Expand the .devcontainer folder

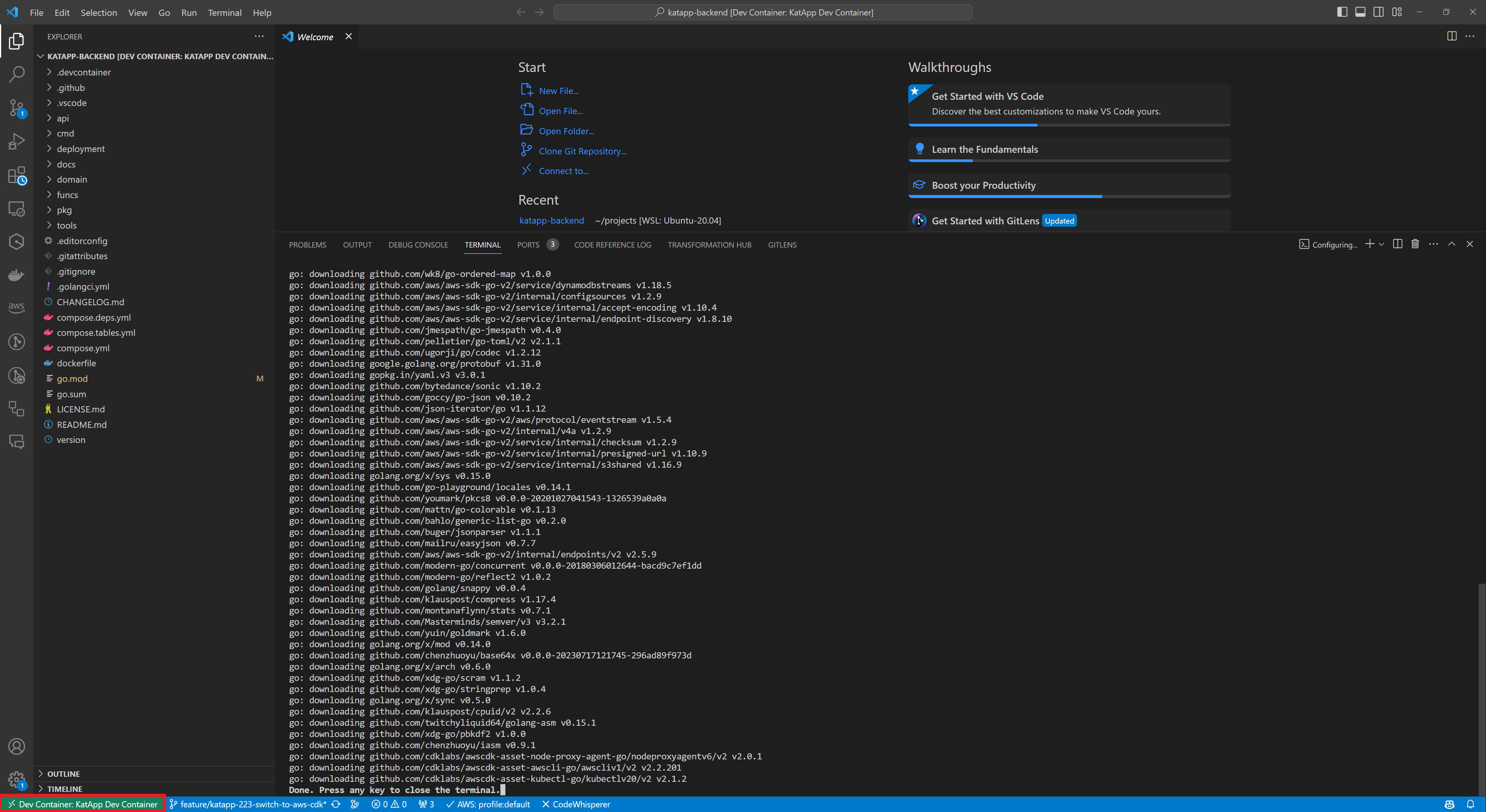click(x=83, y=72)
